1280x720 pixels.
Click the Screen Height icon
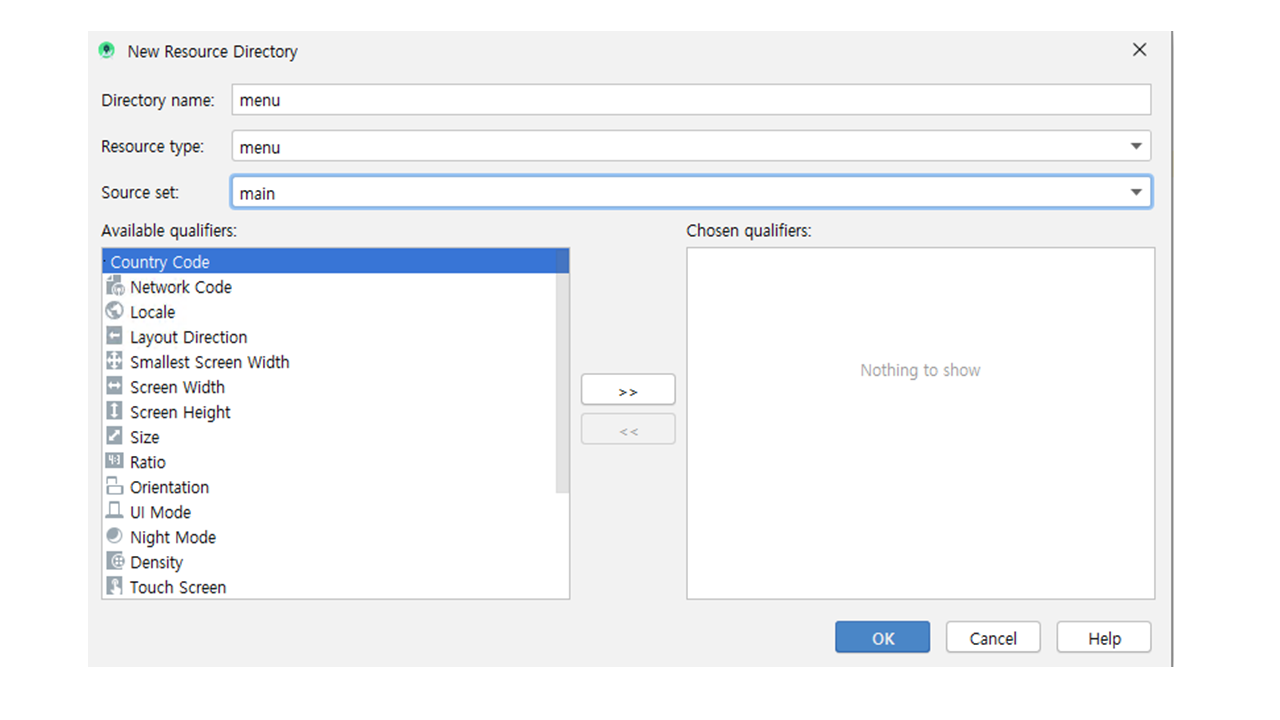tap(114, 411)
